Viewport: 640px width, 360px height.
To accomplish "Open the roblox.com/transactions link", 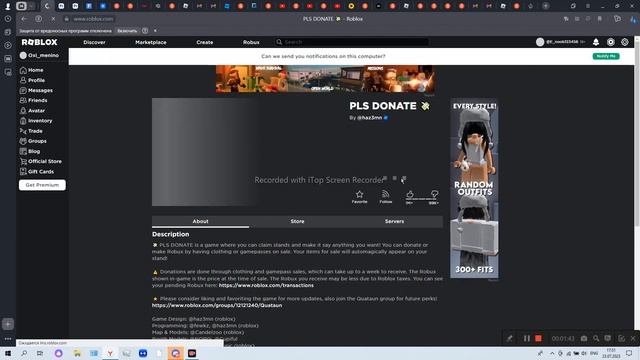I will point(266,286).
